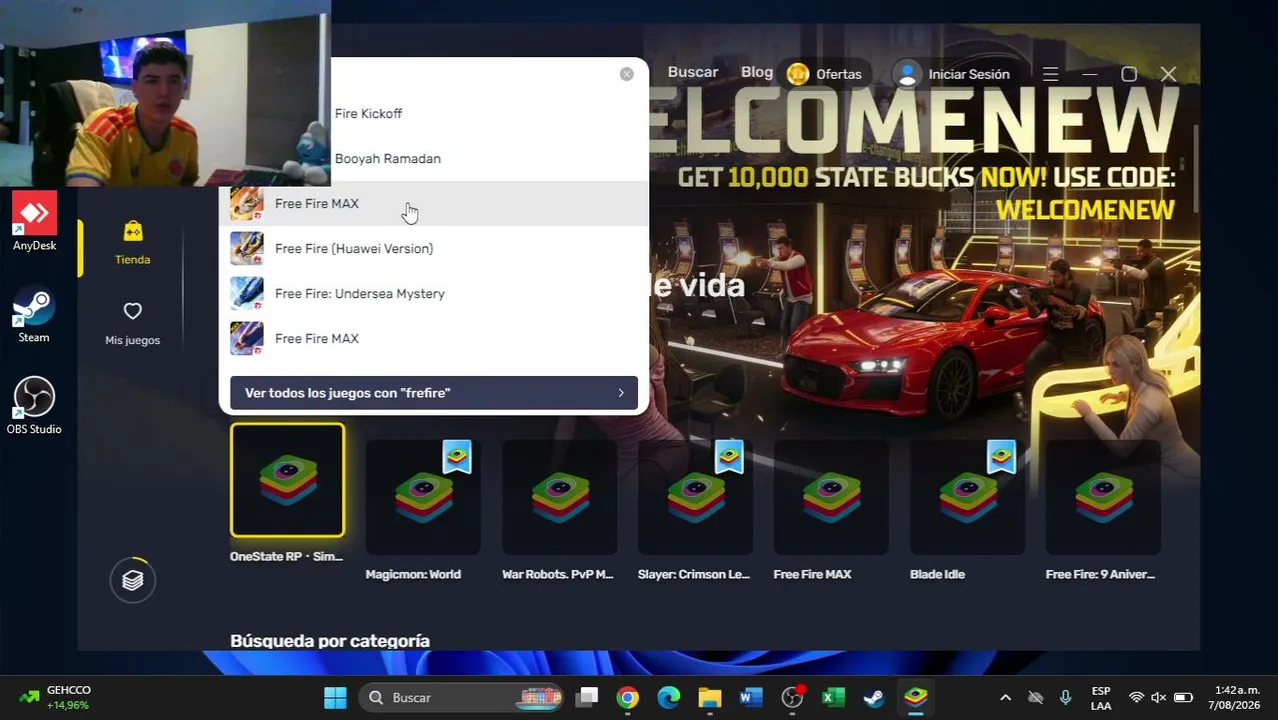Screen dimensions: 1278x720
Task: Click arrow on Ver todos los juegos button
Action: pyautogui.click(x=621, y=393)
